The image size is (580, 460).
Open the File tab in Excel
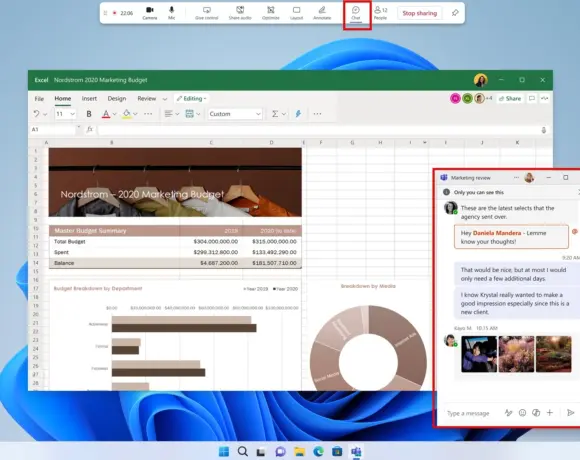pyautogui.click(x=39, y=99)
